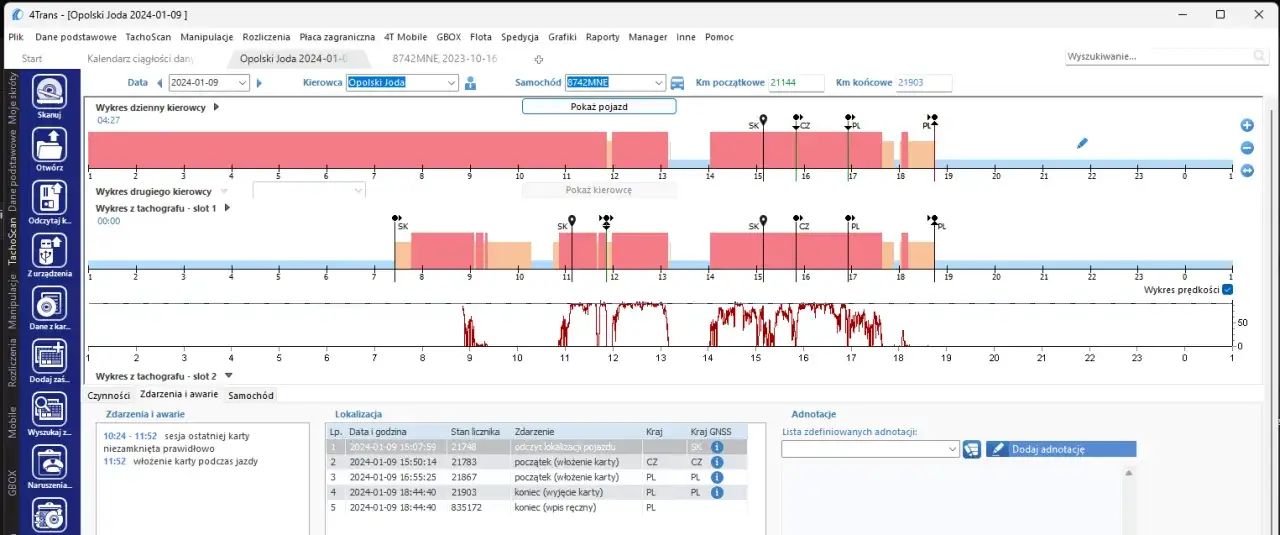The height and width of the screenshot is (535, 1280).
Task: Click the zoom out minus icon beside chart
Action: (x=1247, y=148)
